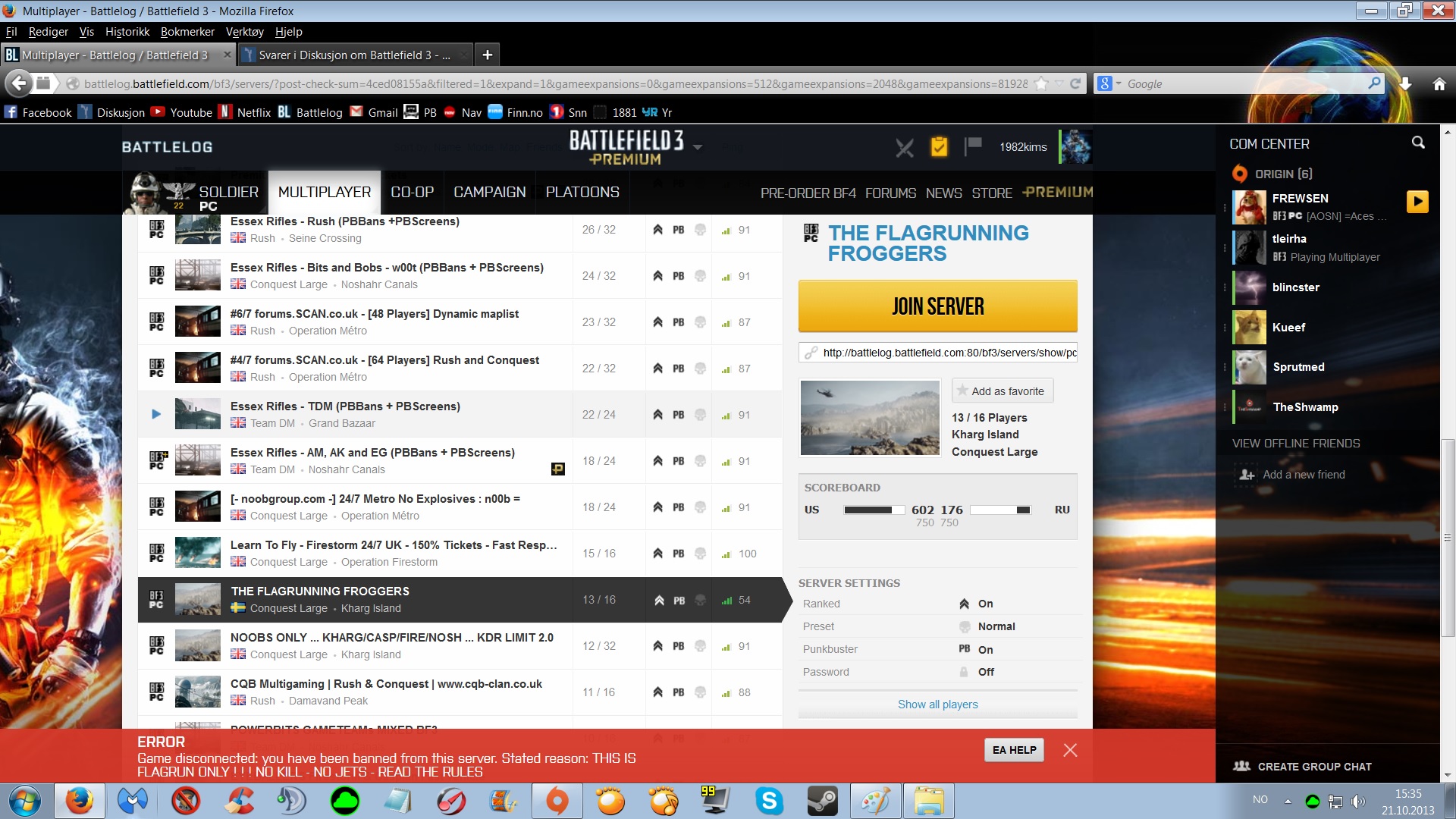
Task: Search friends in the Com Center
Action: [1418, 143]
